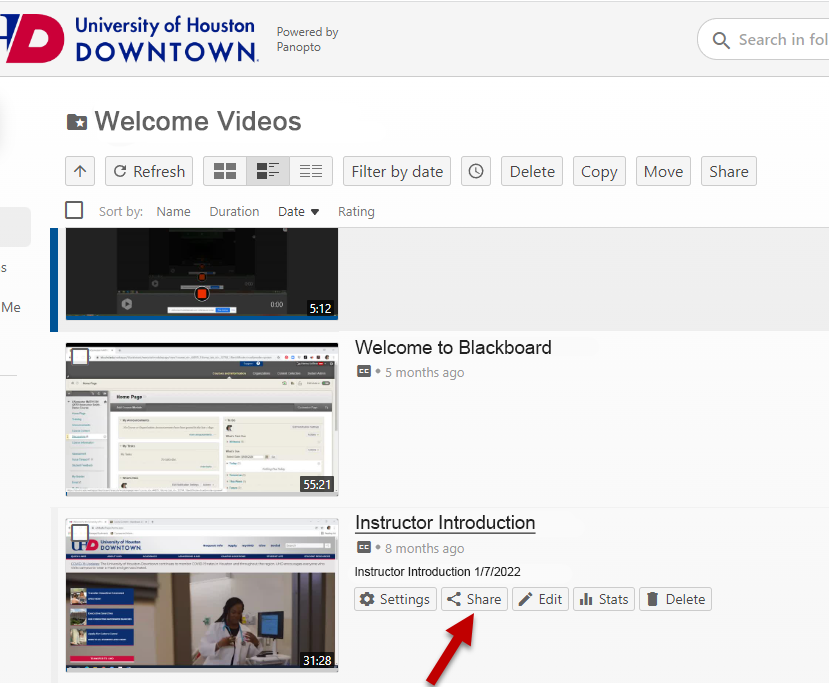Click the Welcome Videos folder star icon

pyautogui.click(x=77, y=122)
